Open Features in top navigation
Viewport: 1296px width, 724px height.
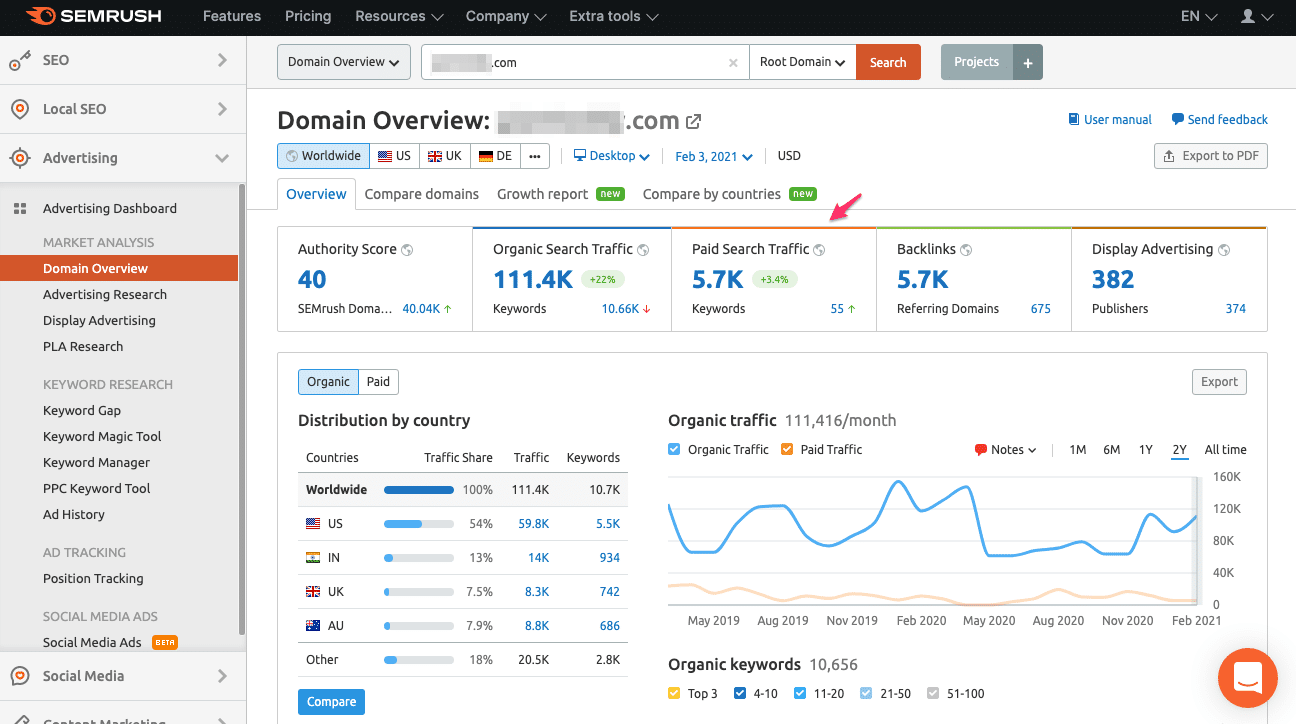232,17
